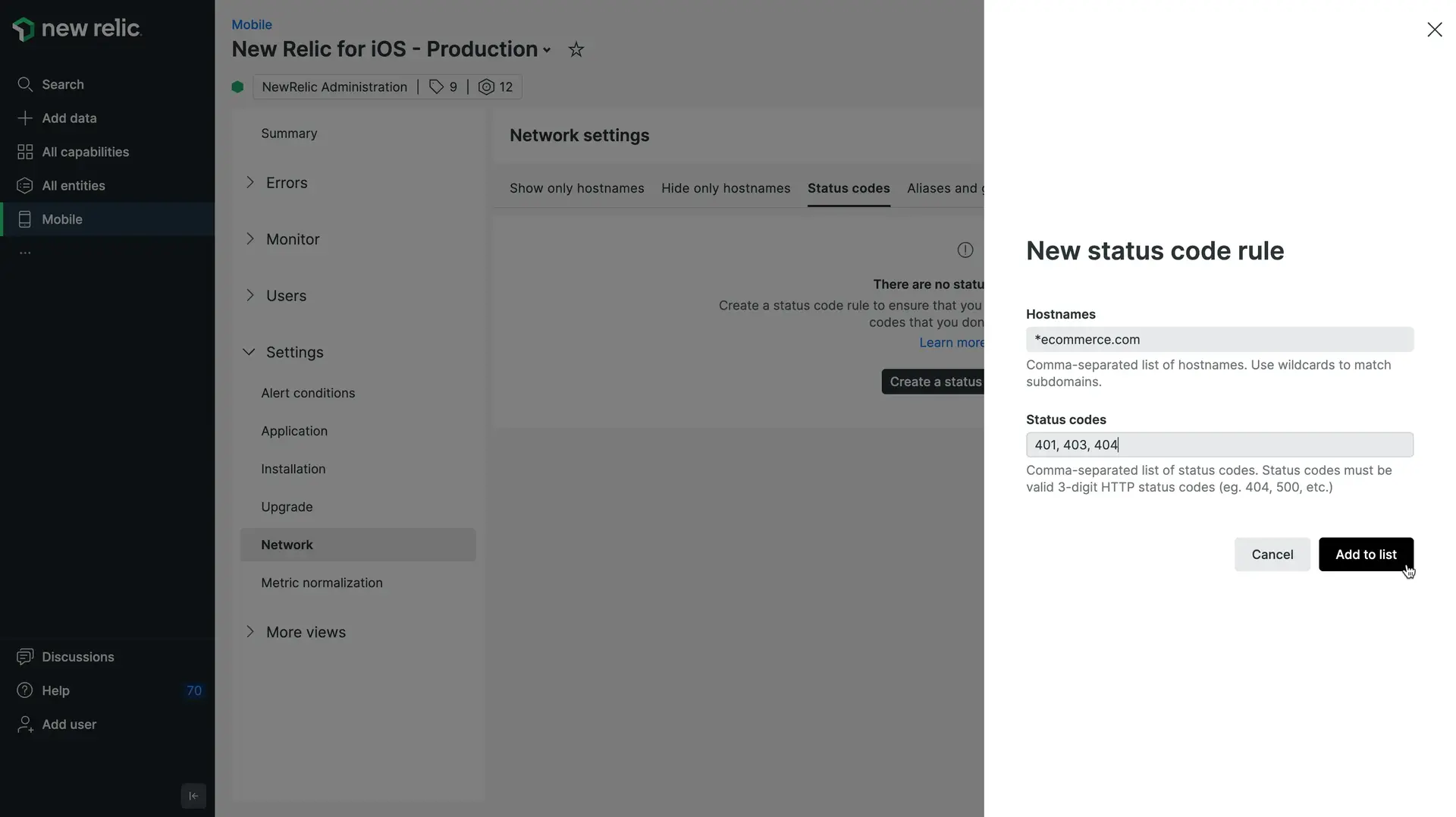Screen dimensions: 1456x817
Task: Open the Help icon in sidebar
Action: pyautogui.click(x=25, y=690)
